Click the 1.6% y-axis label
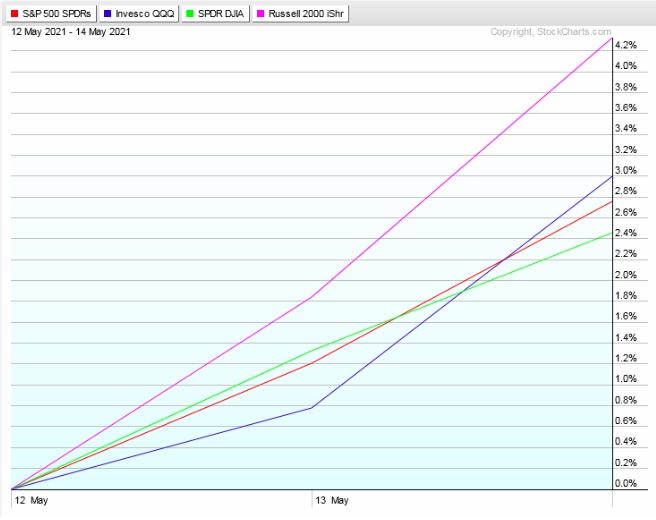Viewport: 656px width, 520px height. click(625, 316)
